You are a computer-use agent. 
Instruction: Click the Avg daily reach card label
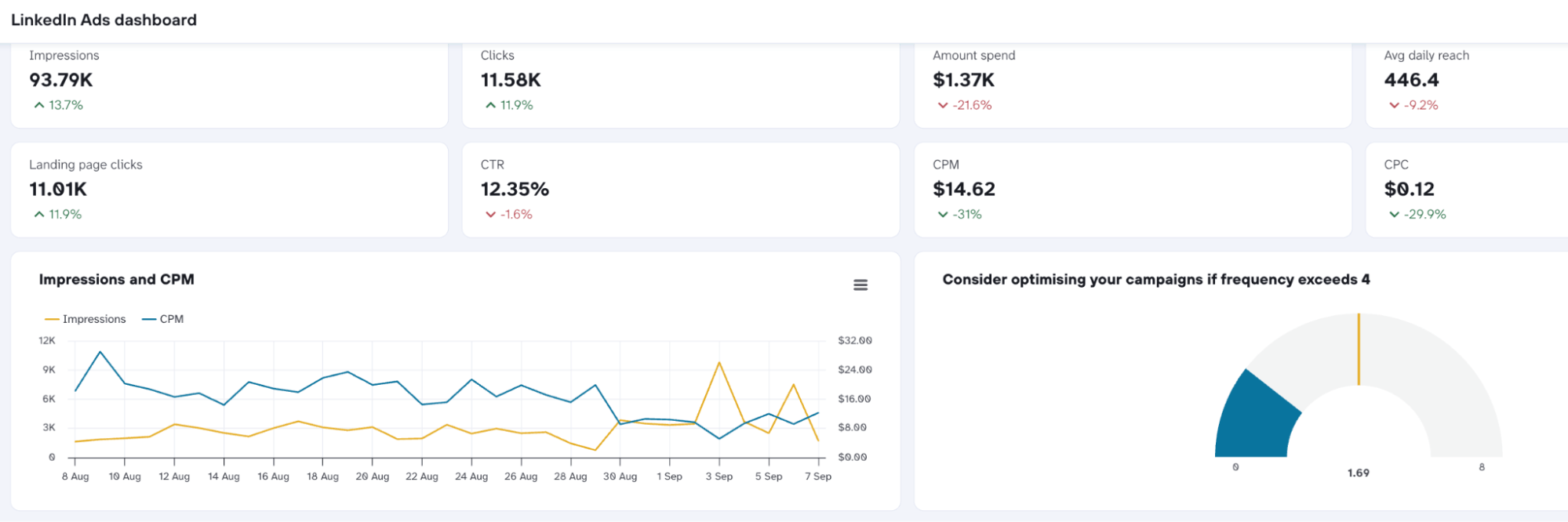1427,56
